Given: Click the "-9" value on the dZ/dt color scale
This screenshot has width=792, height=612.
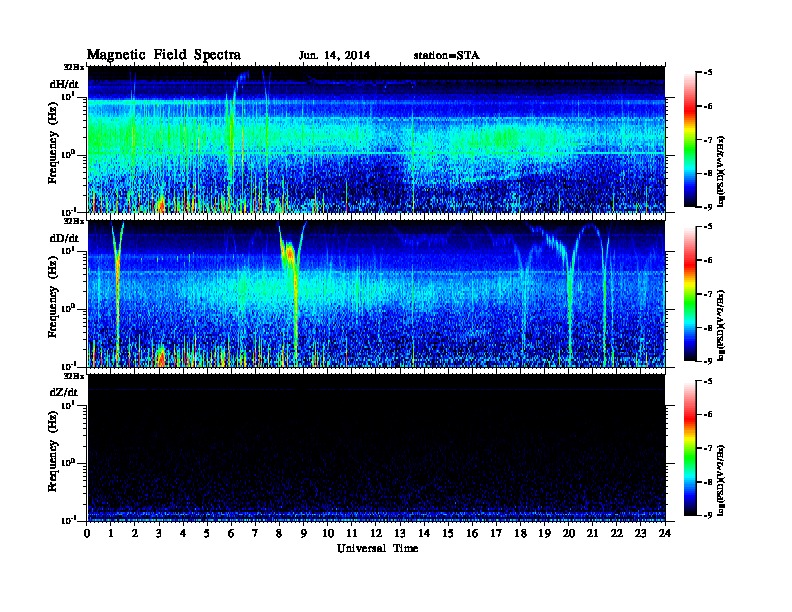Looking at the screenshot, I should 708,515.
